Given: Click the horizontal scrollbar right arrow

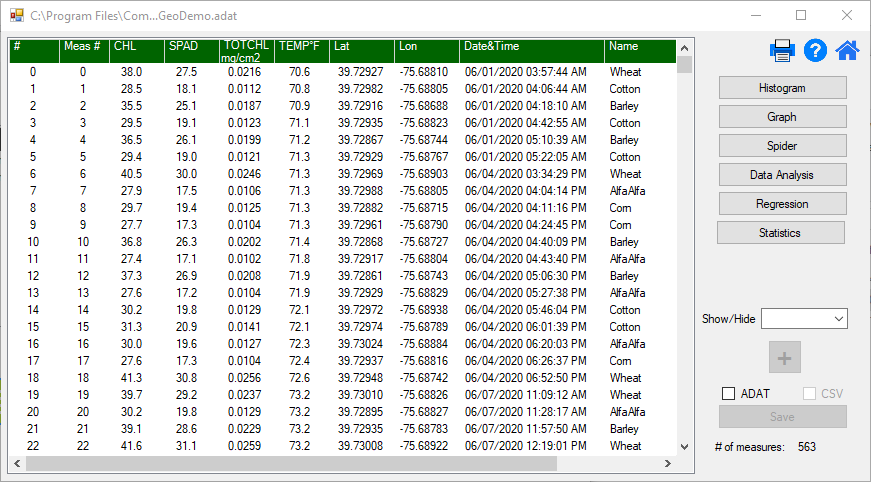Looking at the screenshot, I should pyautogui.click(x=669, y=464).
